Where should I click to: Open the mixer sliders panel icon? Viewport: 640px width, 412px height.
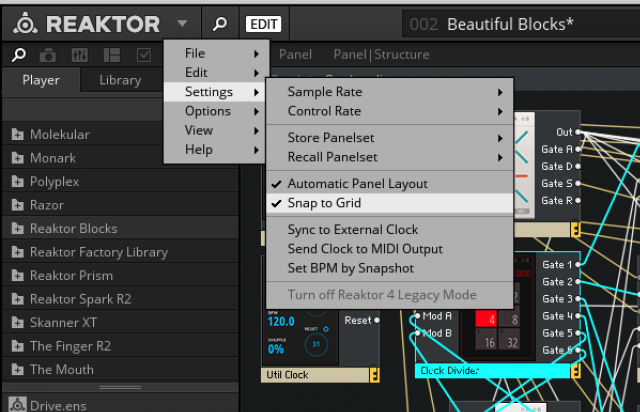tap(80, 54)
